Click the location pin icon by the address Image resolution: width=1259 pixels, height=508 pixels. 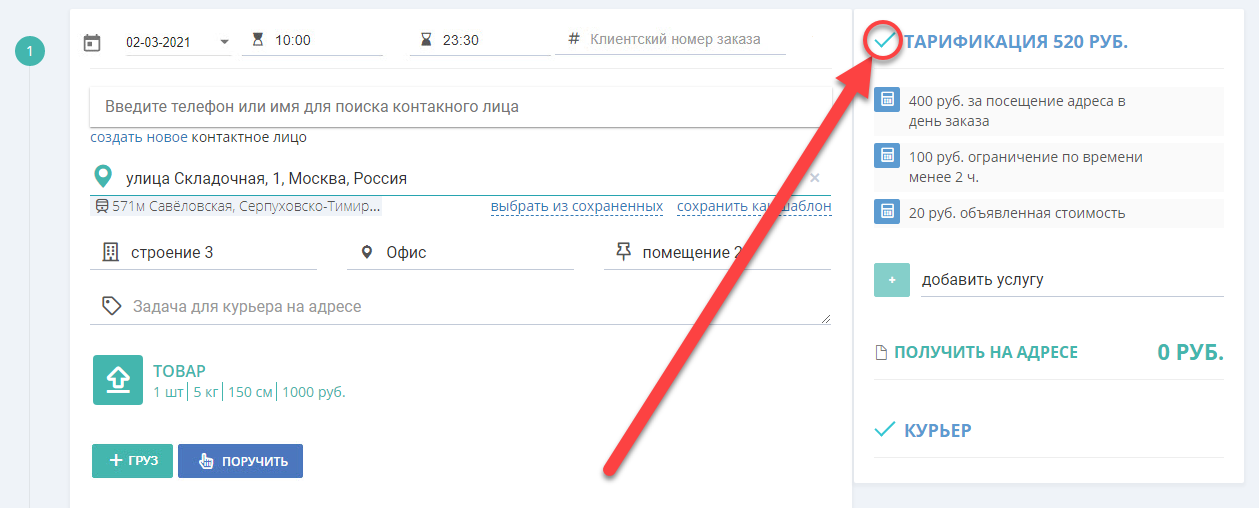102,178
